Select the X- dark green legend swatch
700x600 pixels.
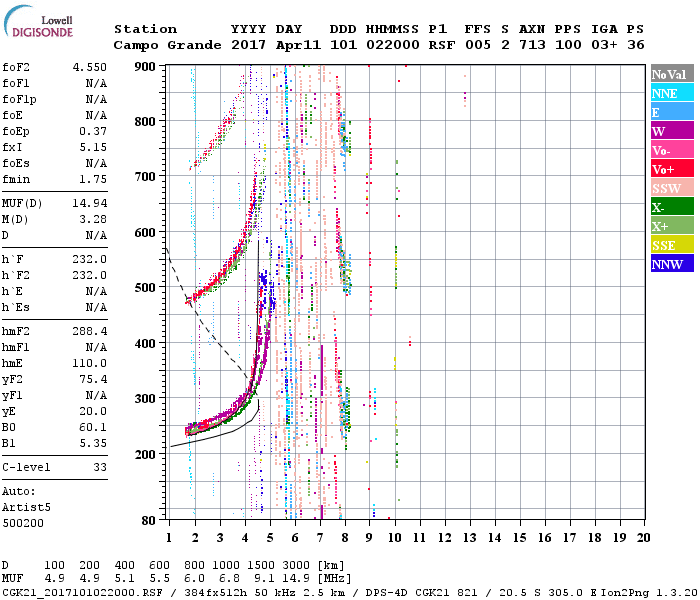(x=672, y=207)
